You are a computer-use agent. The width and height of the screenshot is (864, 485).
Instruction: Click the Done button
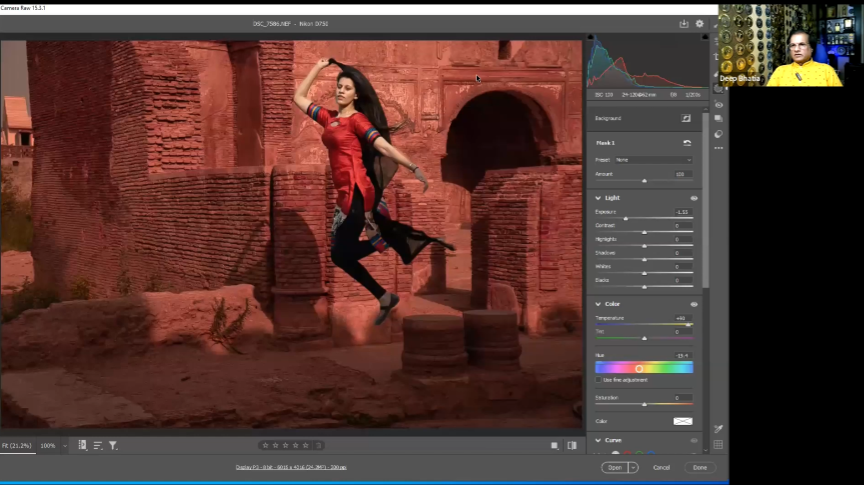click(699, 467)
